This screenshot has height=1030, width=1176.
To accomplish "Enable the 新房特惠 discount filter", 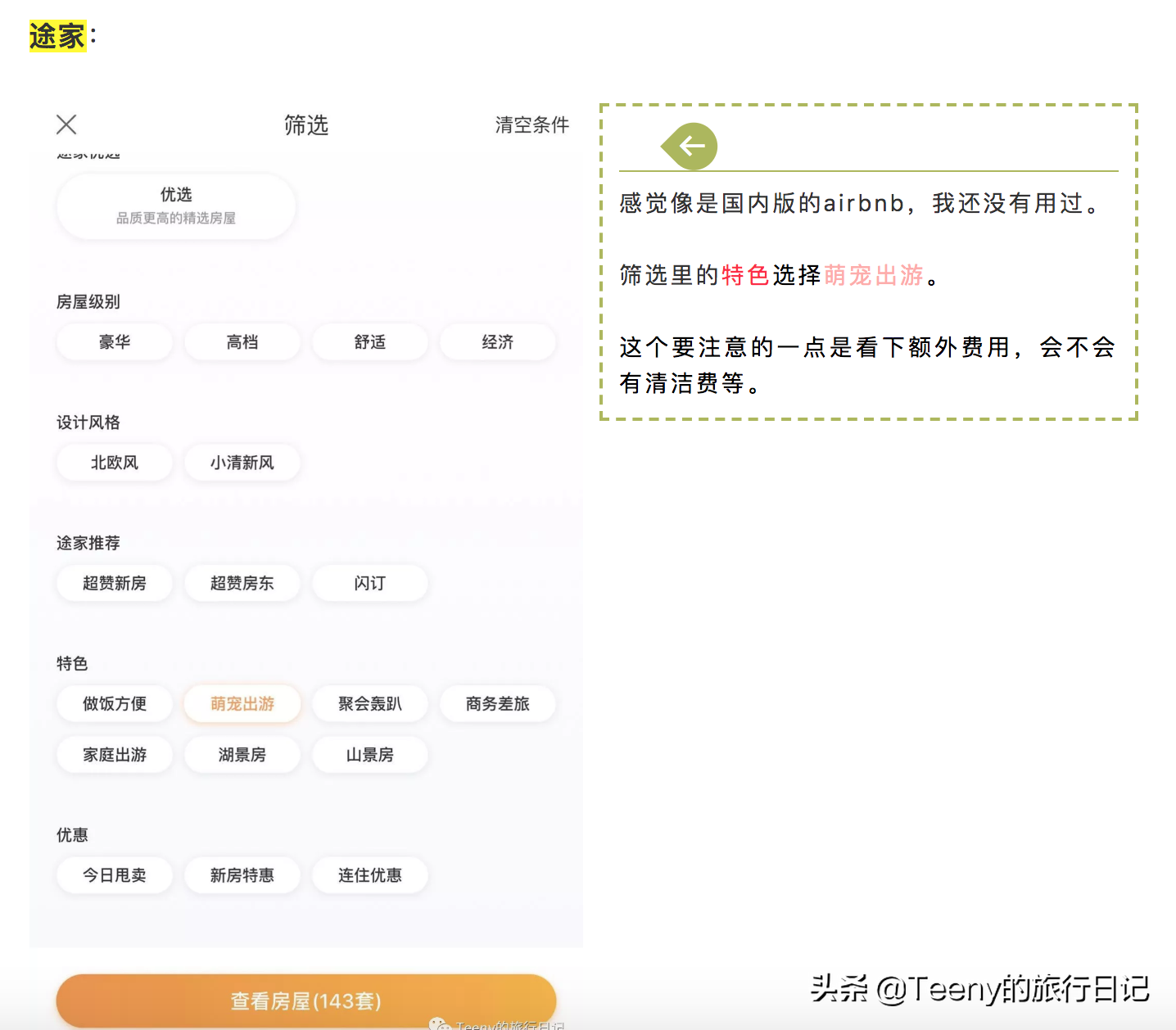I will [242, 875].
